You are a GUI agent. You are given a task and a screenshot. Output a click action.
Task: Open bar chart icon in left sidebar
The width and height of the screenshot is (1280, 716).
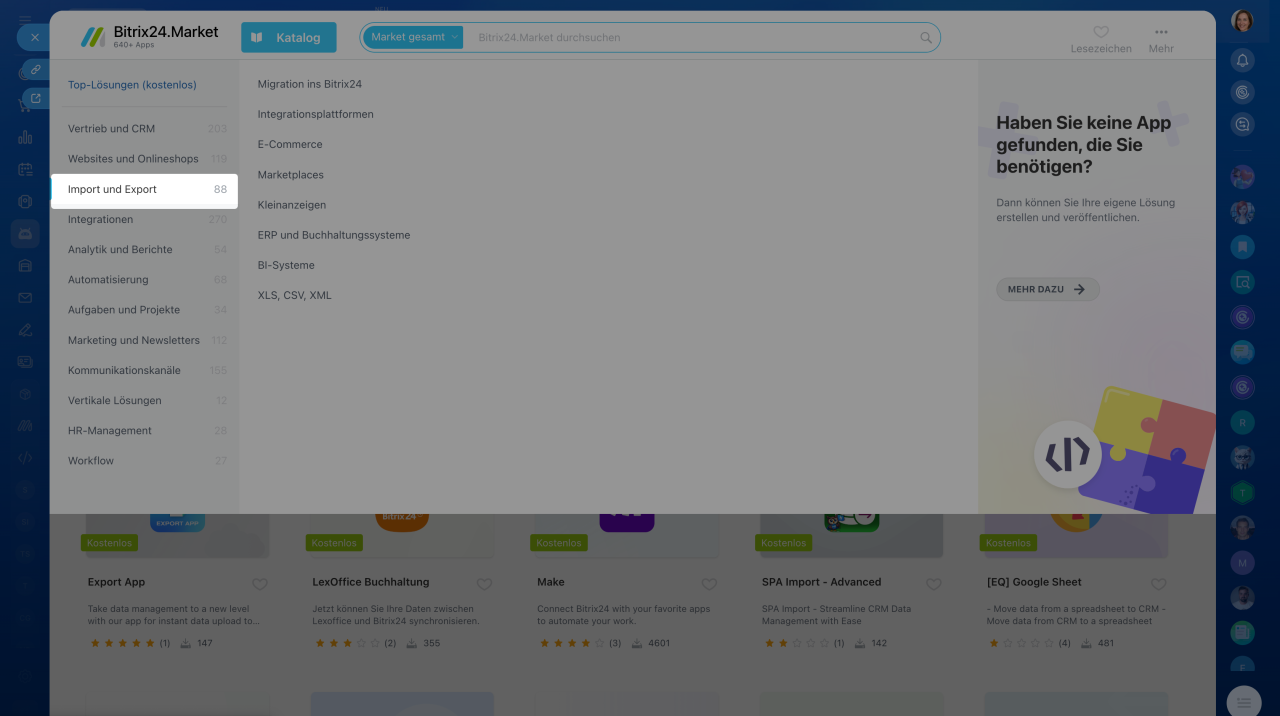pyautogui.click(x=25, y=137)
